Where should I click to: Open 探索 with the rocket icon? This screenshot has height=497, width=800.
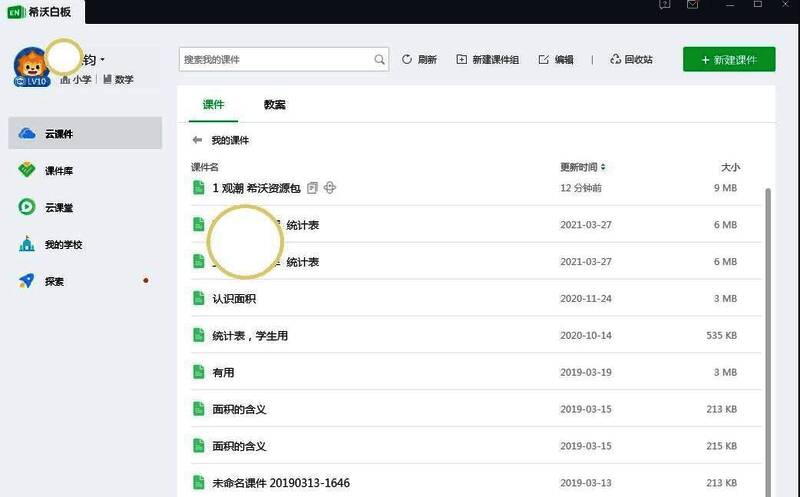point(54,282)
